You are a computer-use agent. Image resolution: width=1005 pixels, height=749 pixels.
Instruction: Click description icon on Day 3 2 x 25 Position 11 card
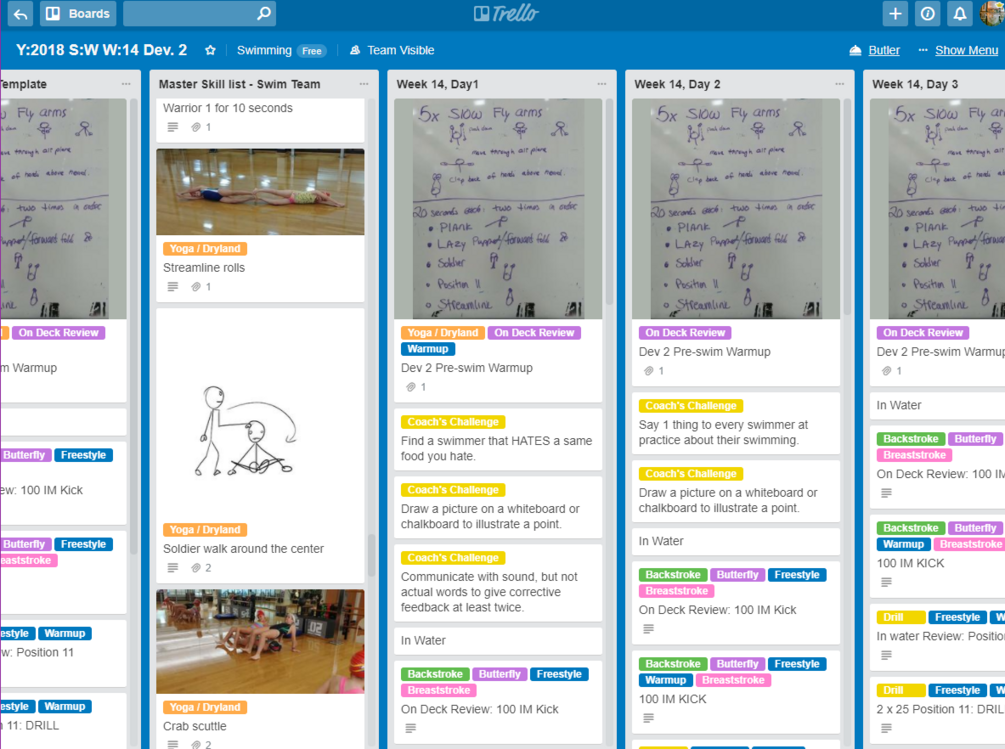886,728
